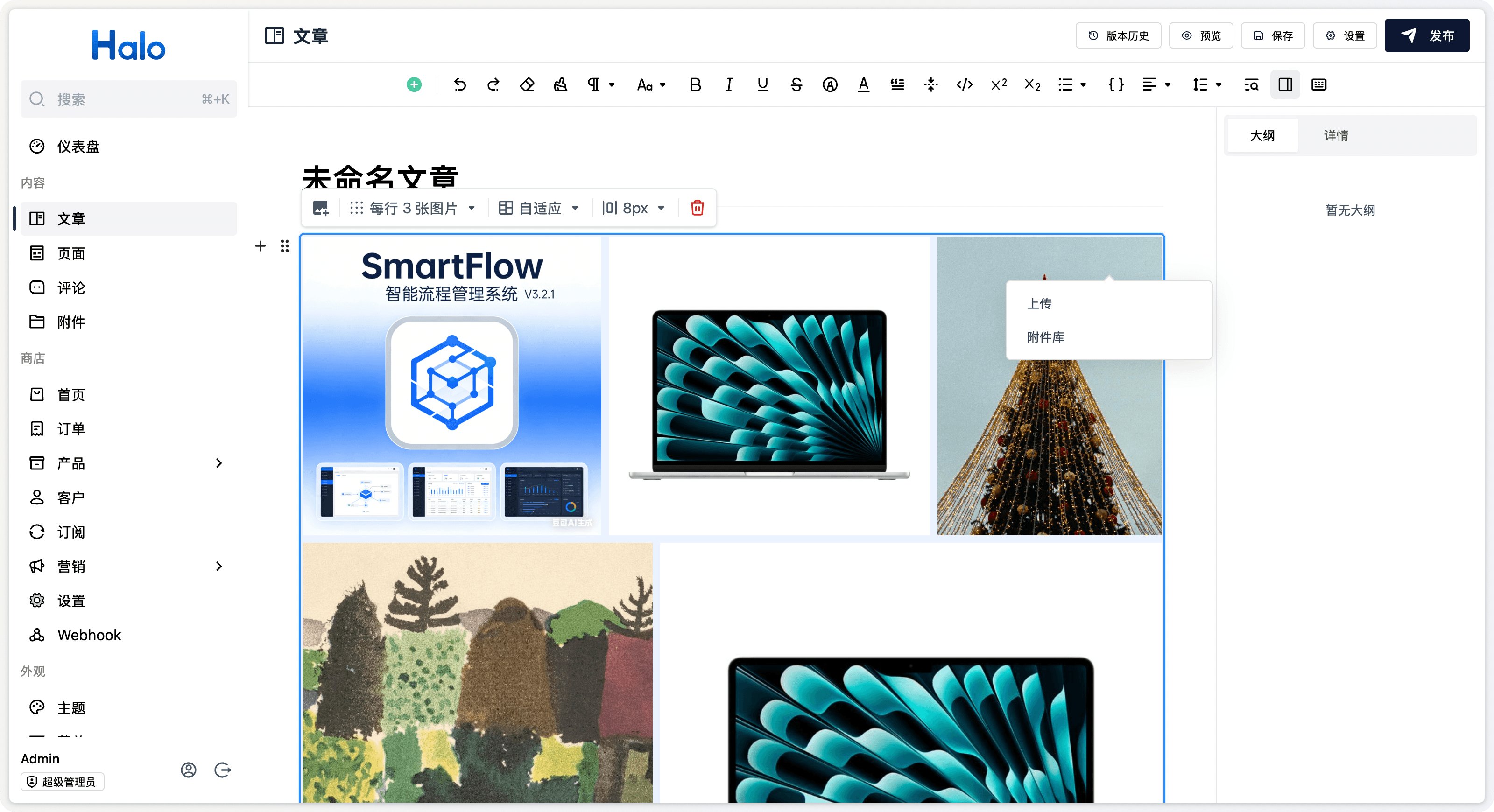Viewport: 1494px width, 812px height.
Task: Click the inline code icon
Action: point(964,84)
